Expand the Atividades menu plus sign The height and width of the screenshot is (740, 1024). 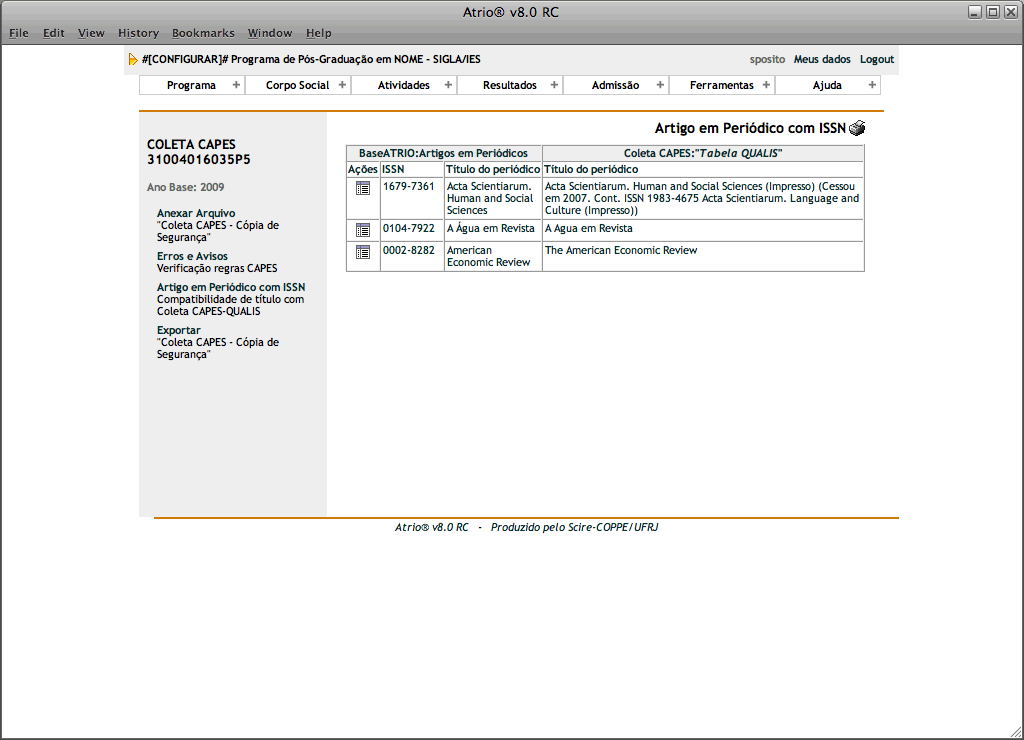click(x=448, y=85)
